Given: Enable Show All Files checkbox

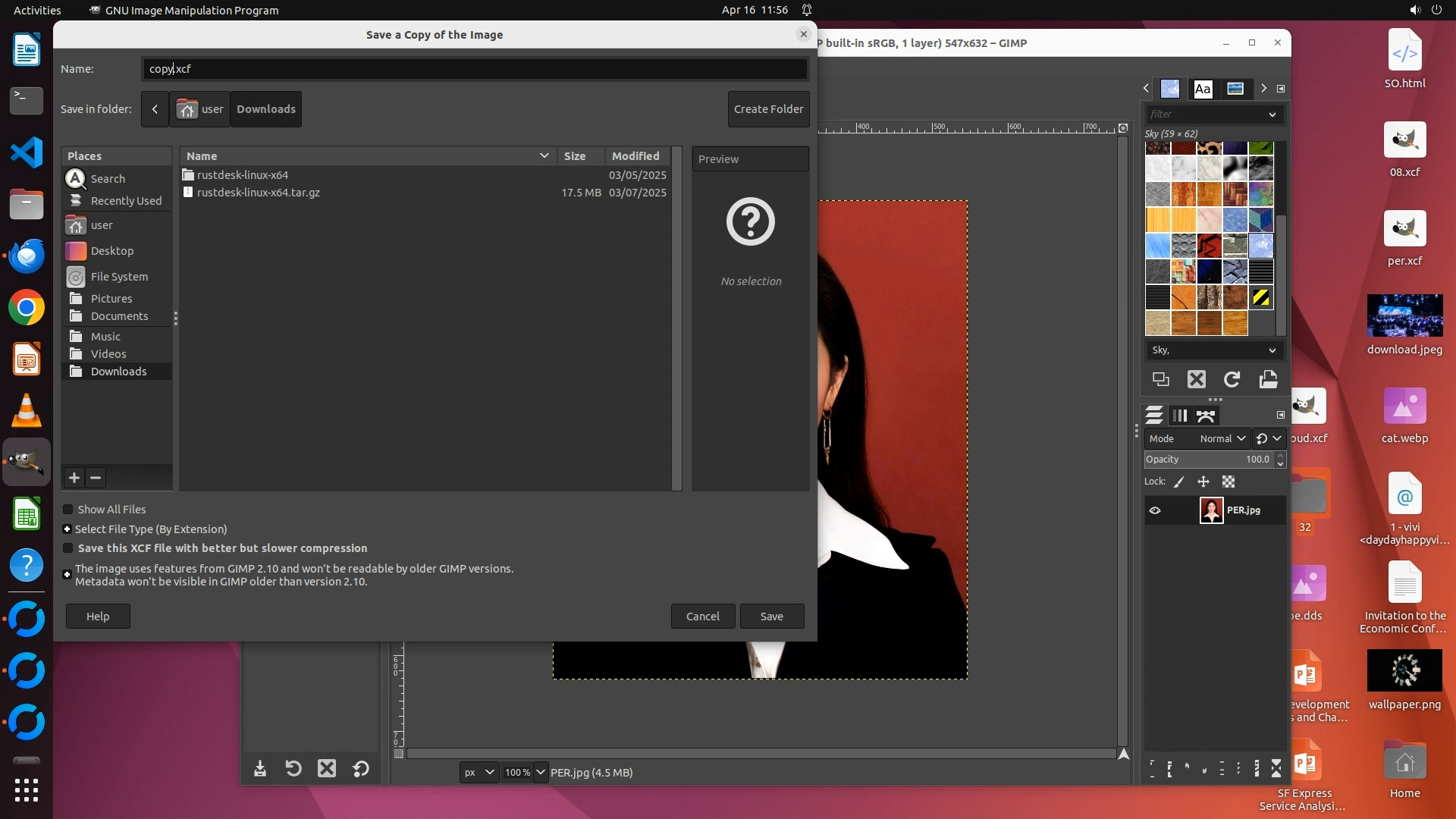Looking at the screenshot, I should pyautogui.click(x=68, y=510).
